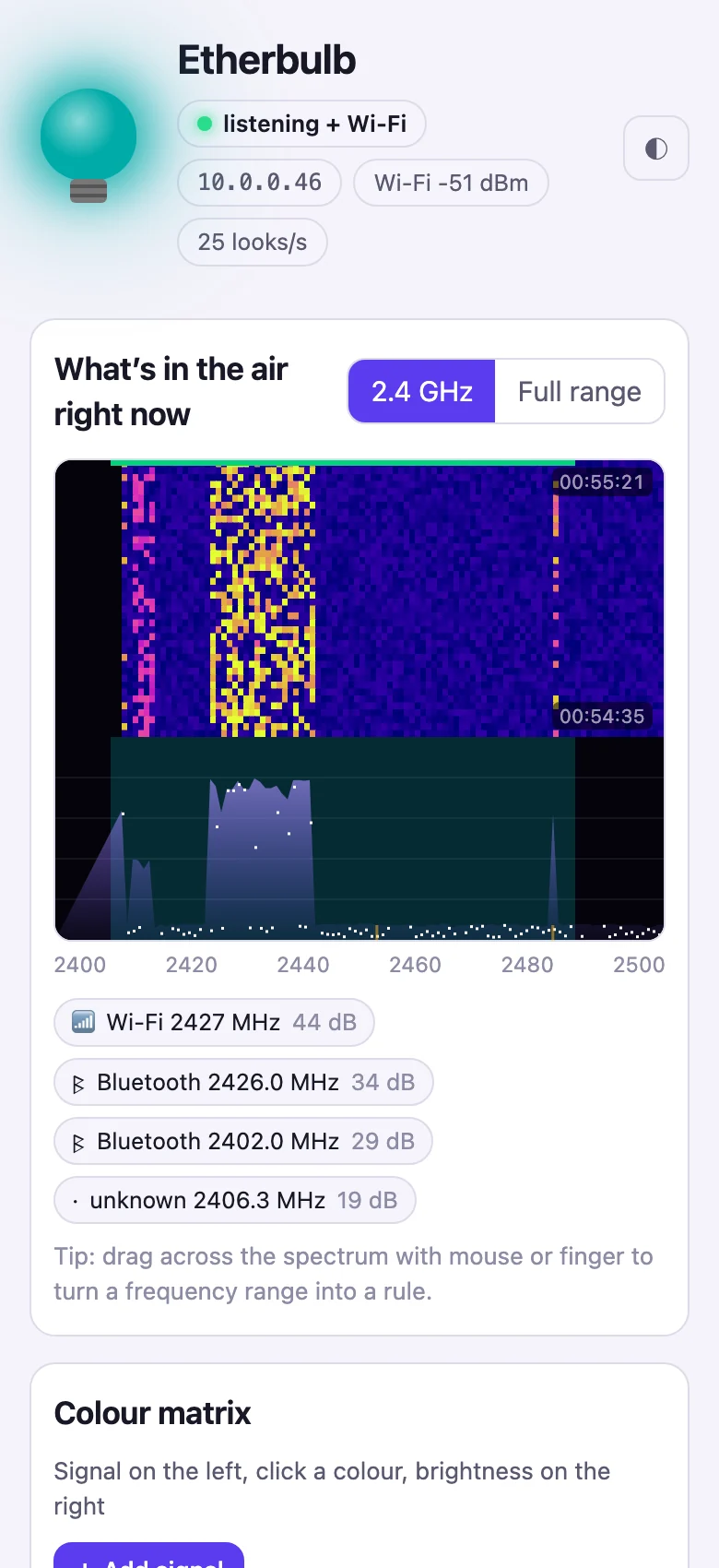Click the 00:55:21 timestamp label
The width and height of the screenshot is (719, 1568).
[602, 481]
